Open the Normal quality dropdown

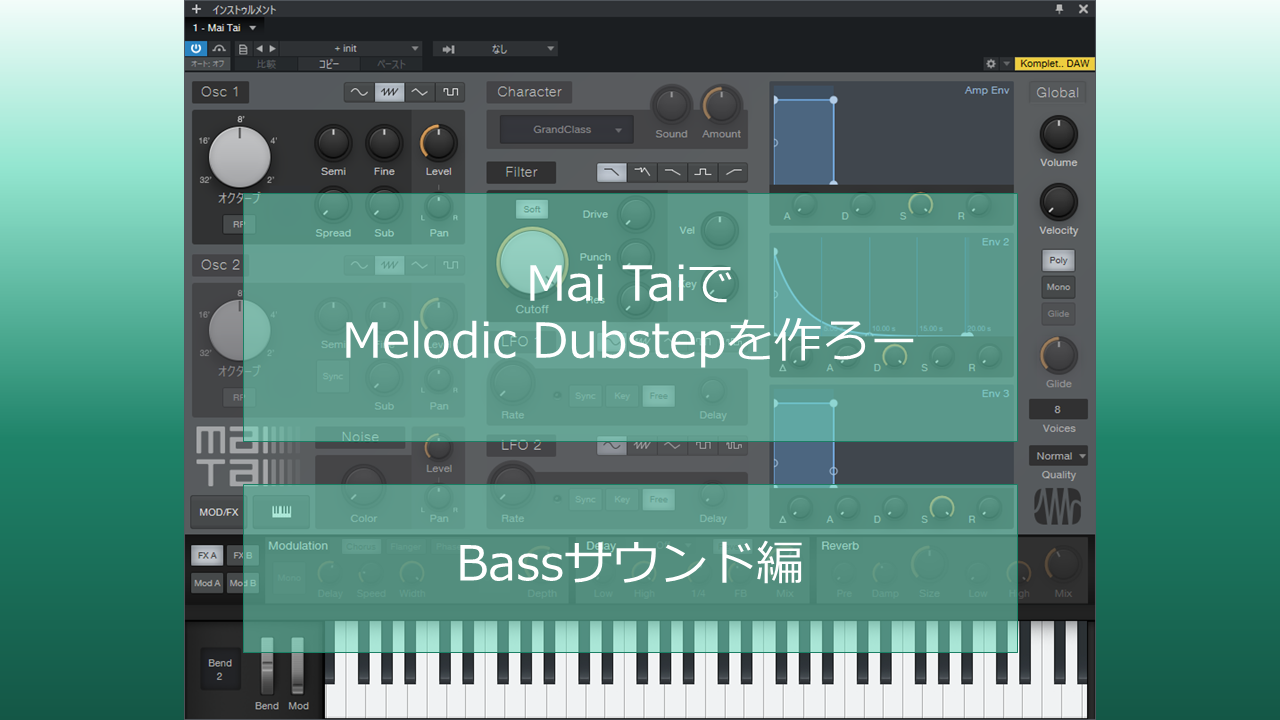(1057, 455)
